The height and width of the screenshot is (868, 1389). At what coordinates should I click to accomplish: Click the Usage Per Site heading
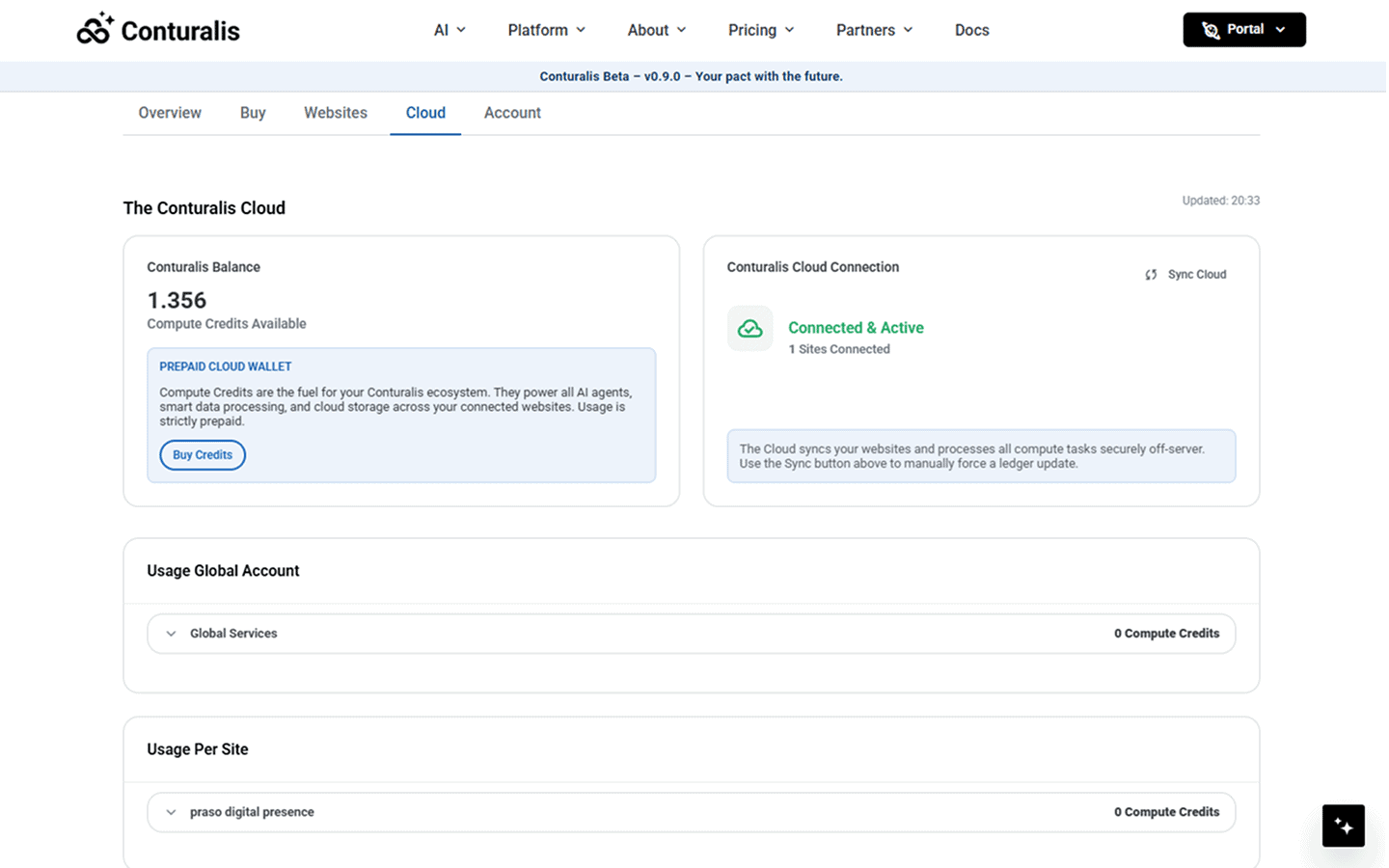[x=198, y=749]
